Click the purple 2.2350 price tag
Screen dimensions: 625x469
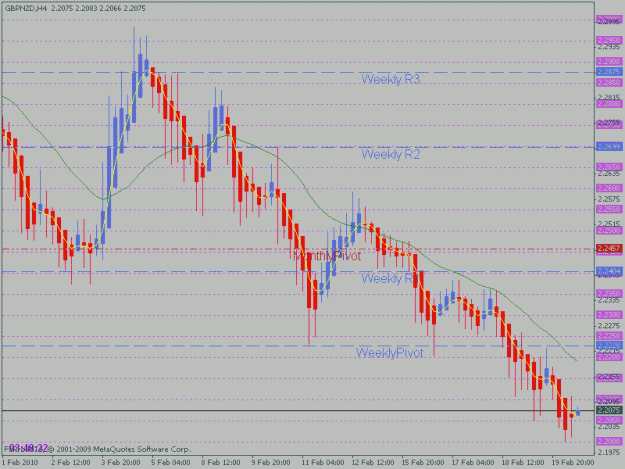coord(609,294)
